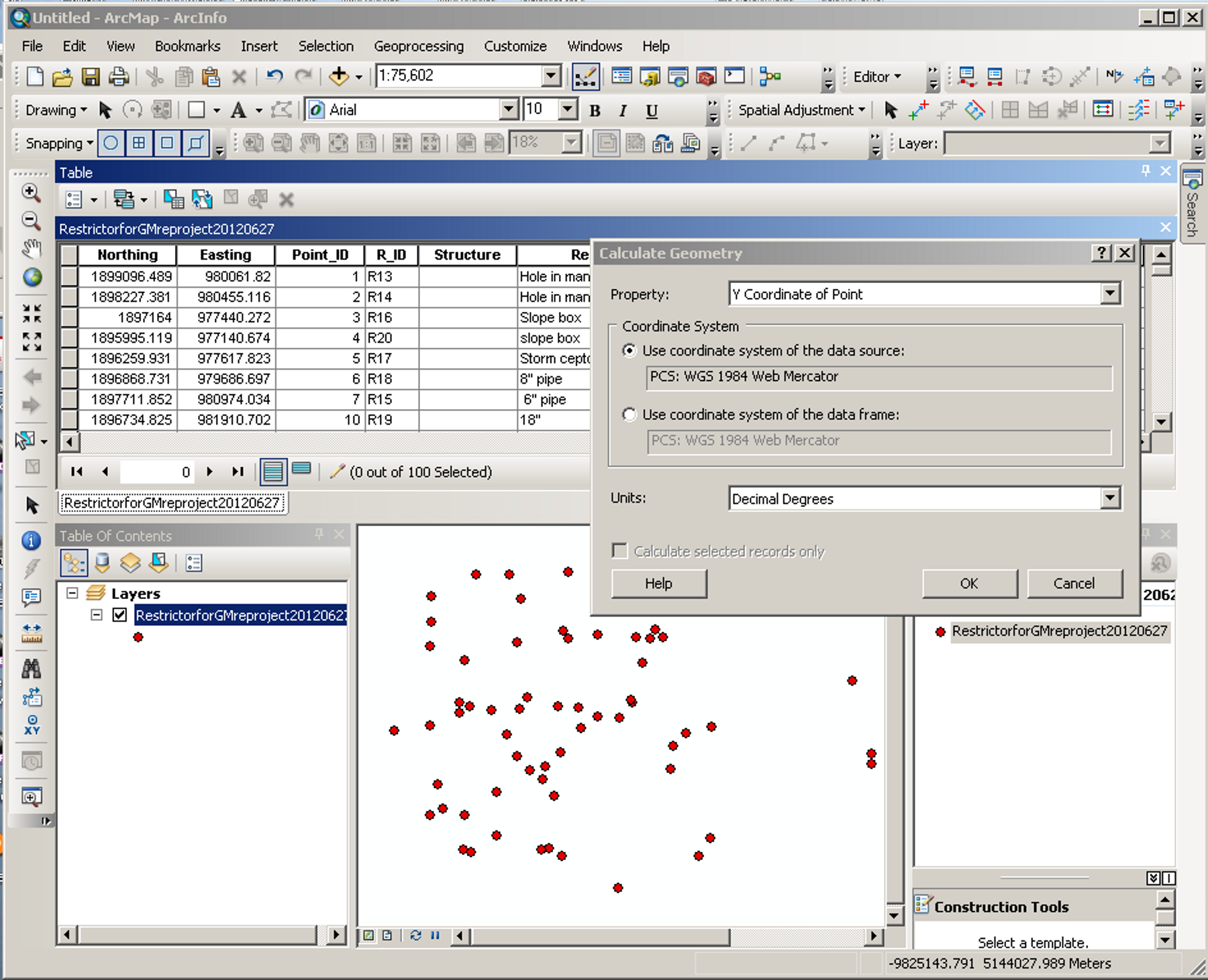
Task: Click the RestrictorforGMreproject20120627 table tab
Action: point(172,502)
